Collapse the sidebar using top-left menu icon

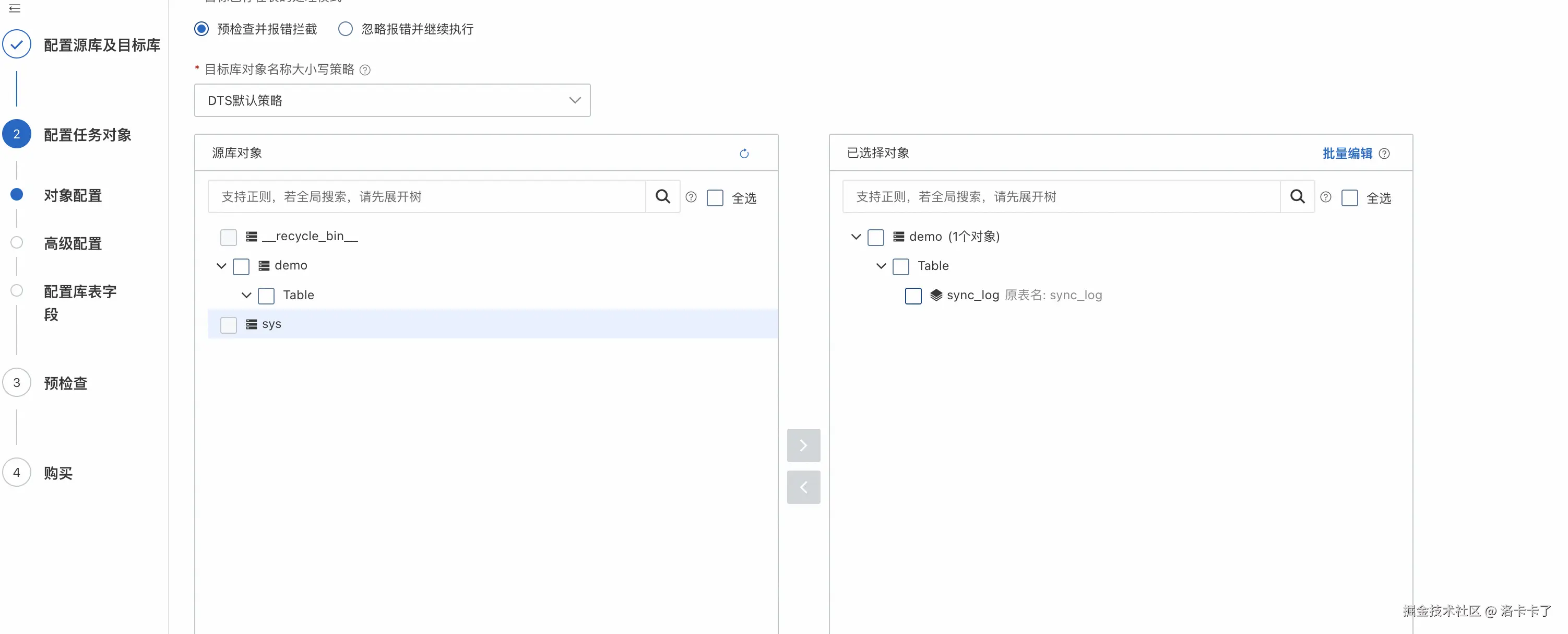(15, 8)
